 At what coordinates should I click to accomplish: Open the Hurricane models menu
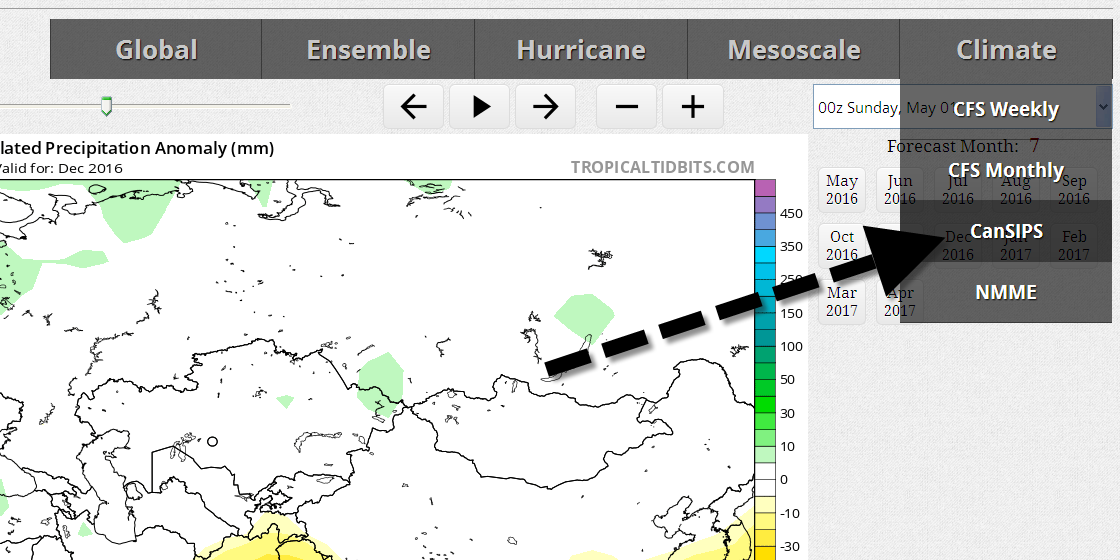[581, 49]
